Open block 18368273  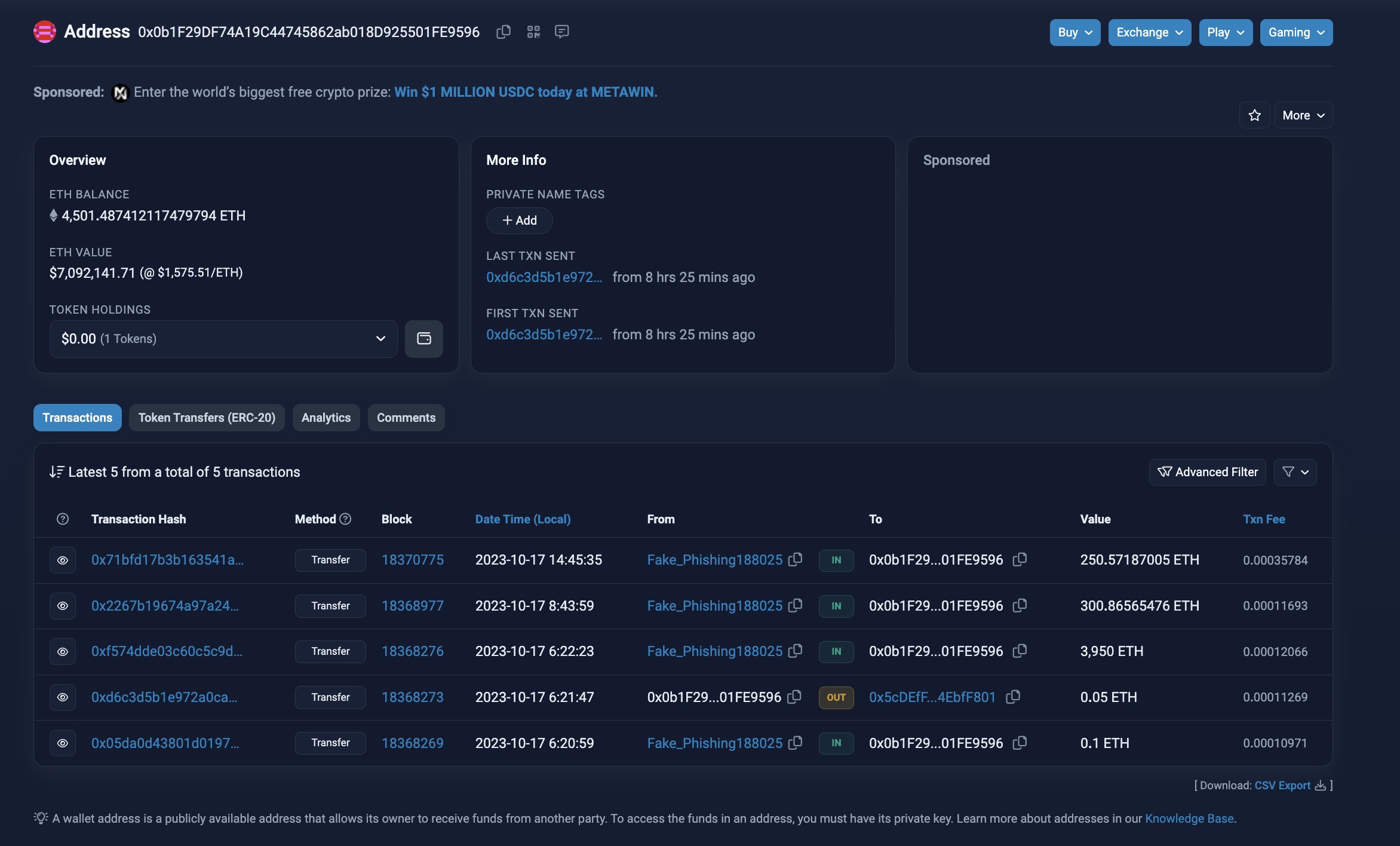pyautogui.click(x=413, y=697)
